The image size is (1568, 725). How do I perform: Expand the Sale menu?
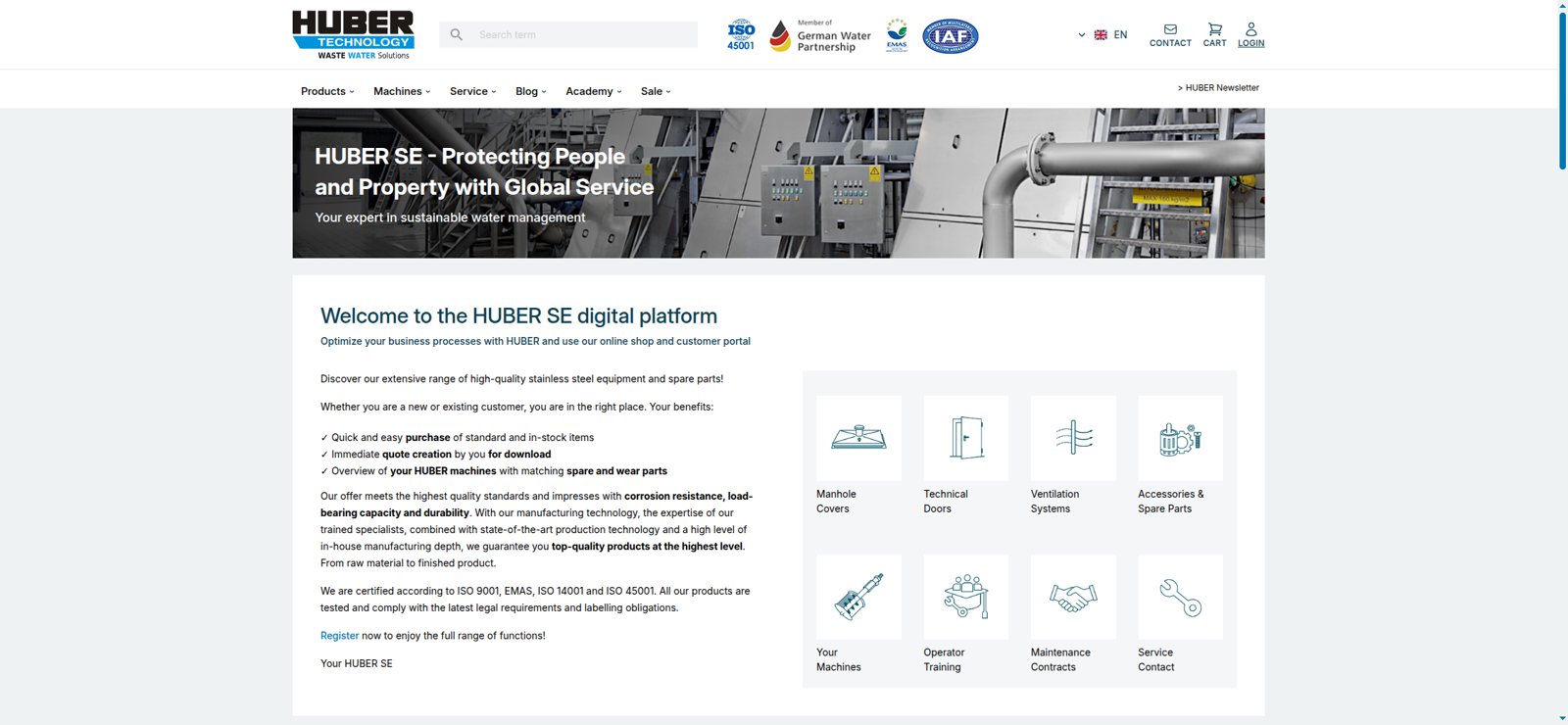[656, 91]
